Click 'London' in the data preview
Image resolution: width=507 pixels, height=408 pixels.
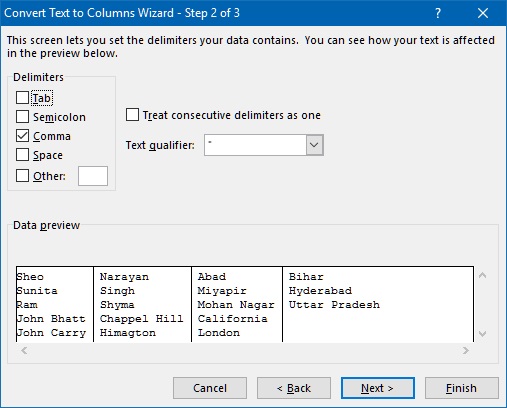219,333
